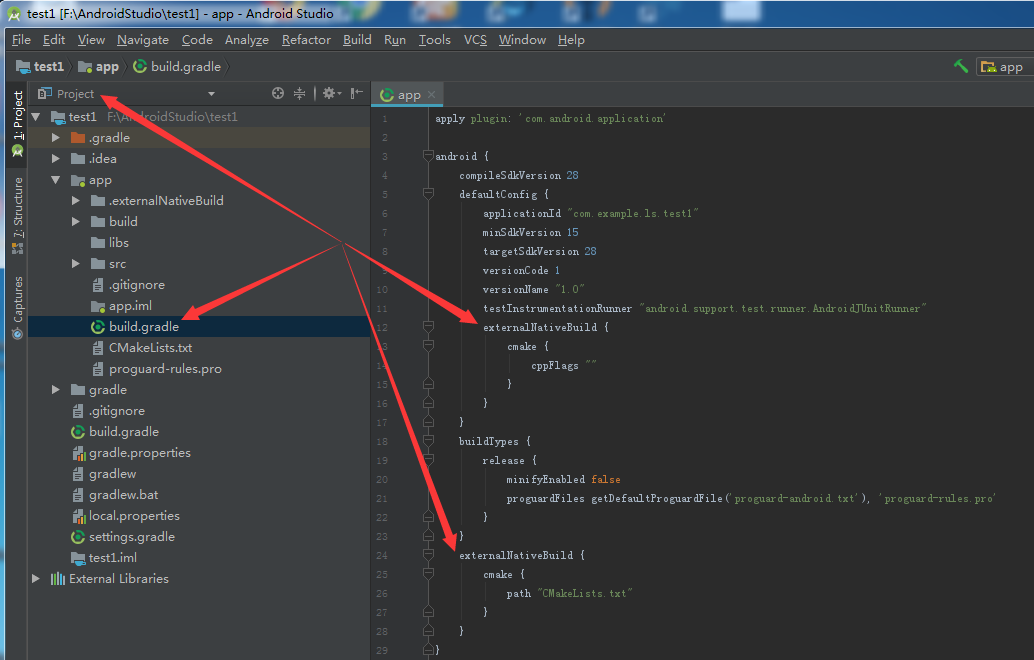Open the Captures side tool window tab

pos(17,308)
